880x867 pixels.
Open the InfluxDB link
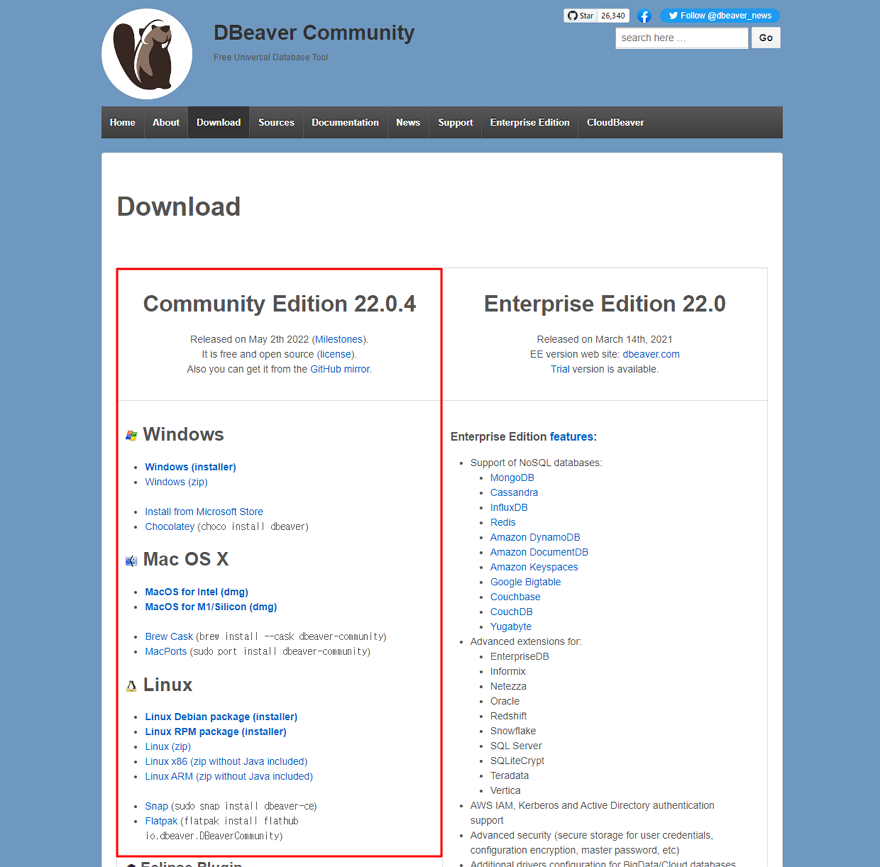pos(508,508)
